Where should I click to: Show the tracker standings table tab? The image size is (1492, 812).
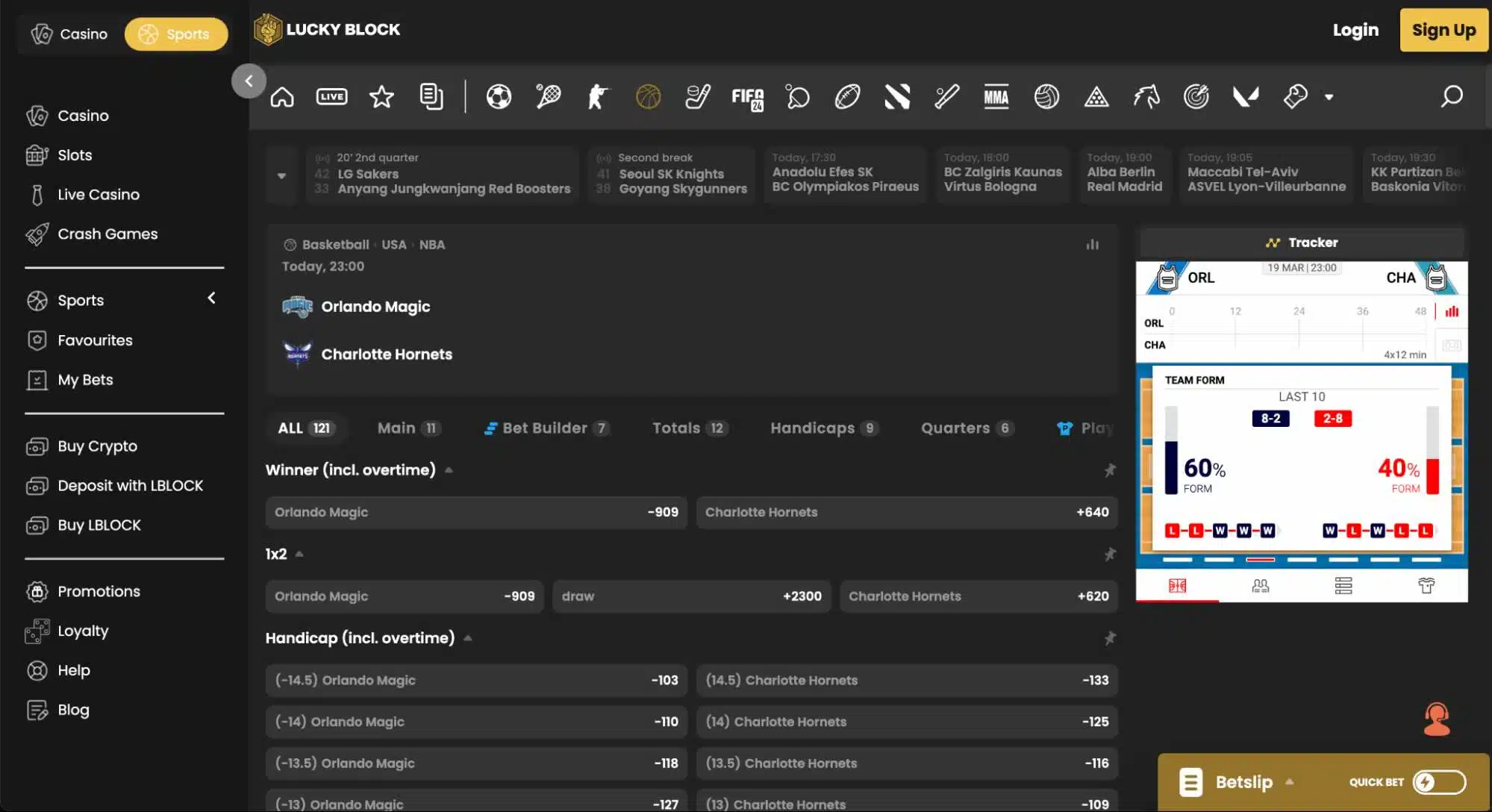(x=1343, y=586)
